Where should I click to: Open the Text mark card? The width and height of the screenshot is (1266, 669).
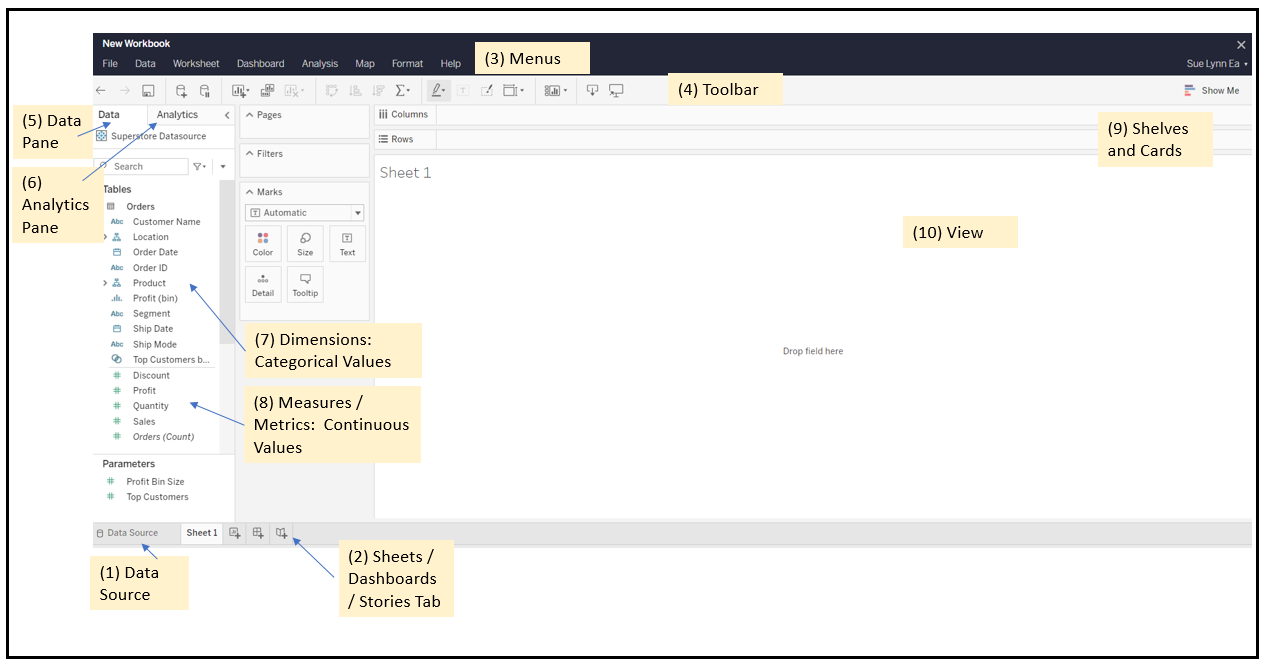347,244
